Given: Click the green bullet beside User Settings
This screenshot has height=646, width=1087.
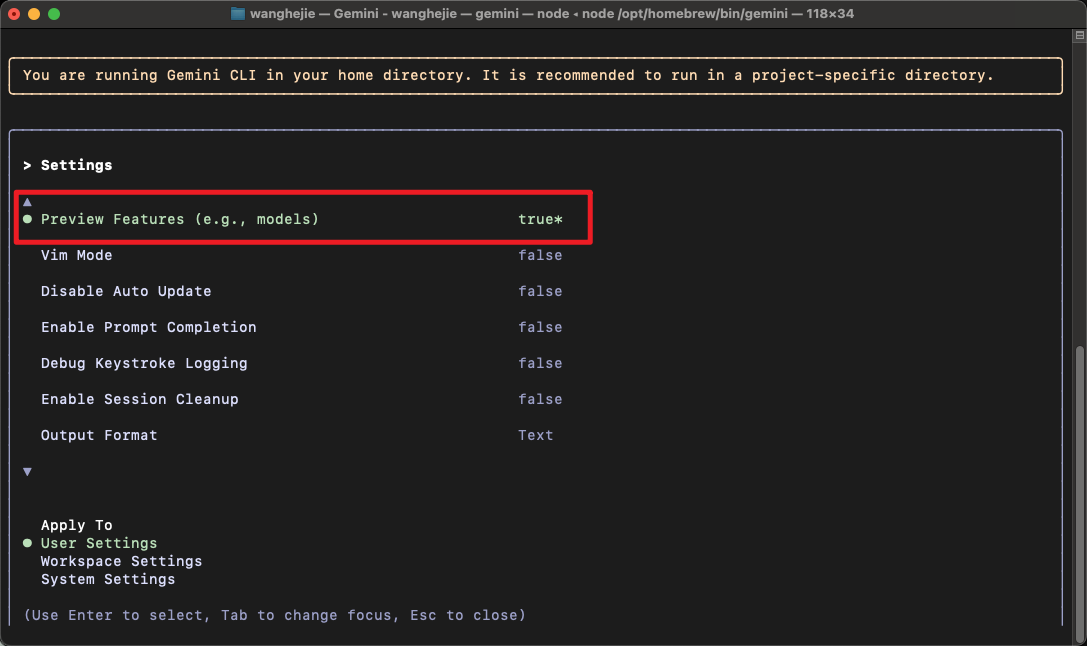Looking at the screenshot, I should (27, 543).
